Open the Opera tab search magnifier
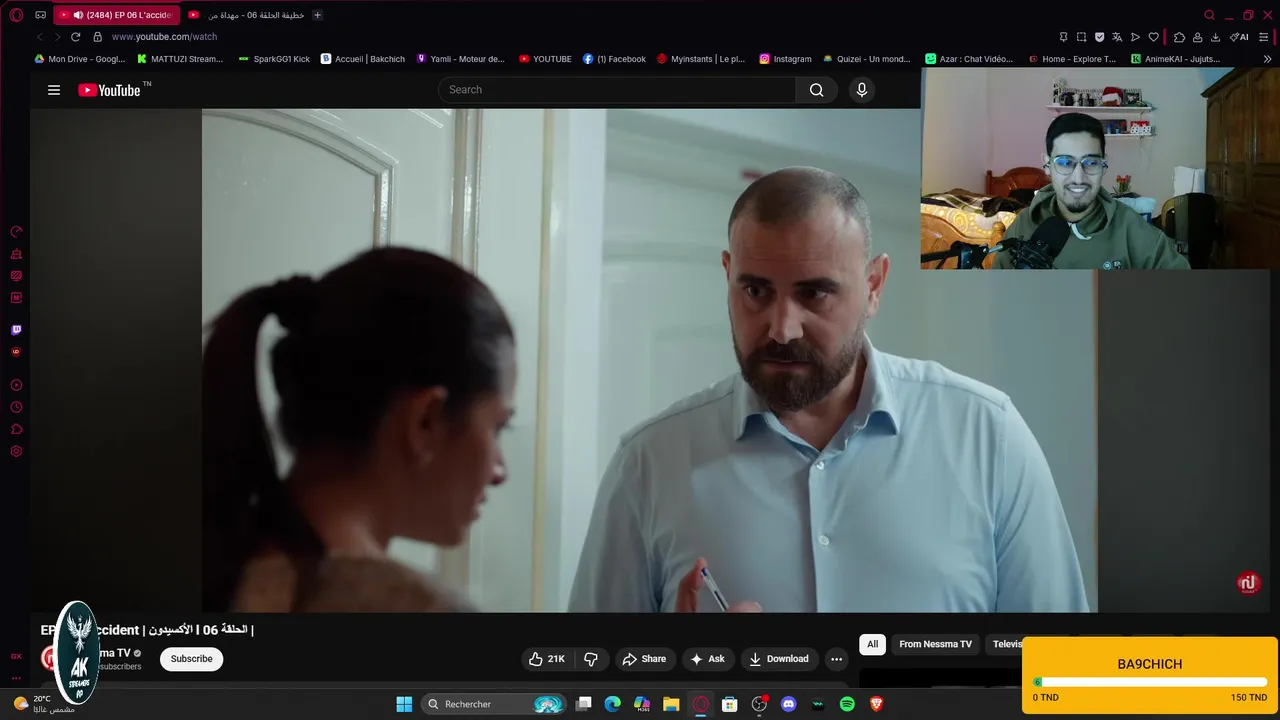The height and width of the screenshot is (720, 1280). pyautogui.click(x=1209, y=15)
